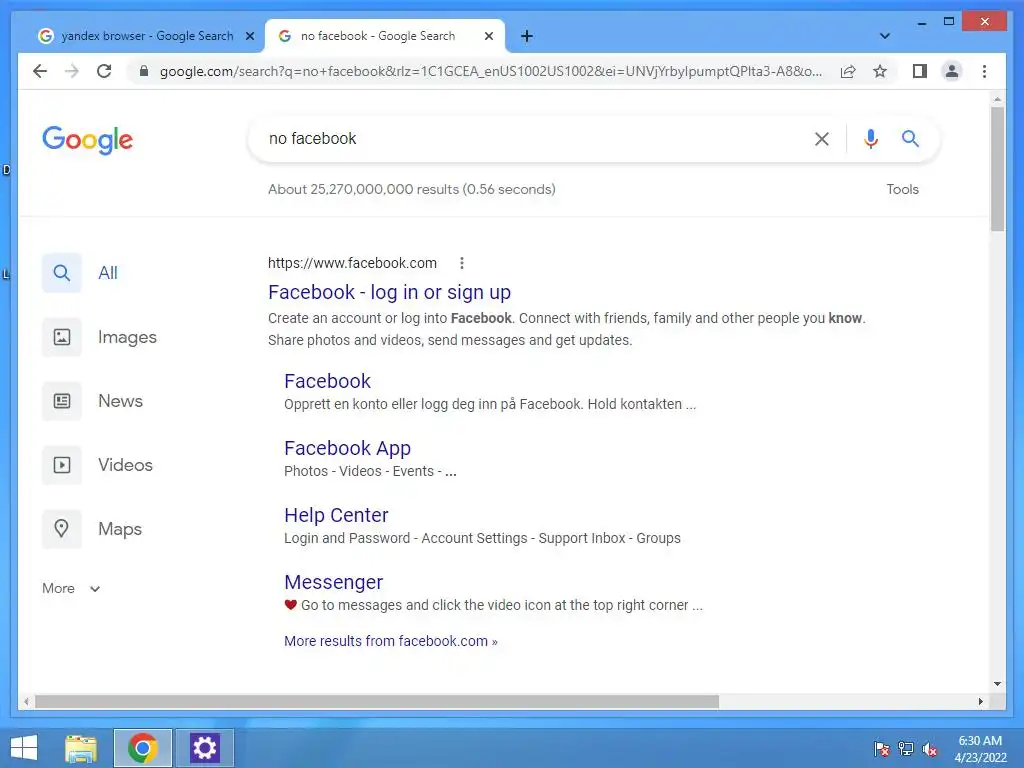This screenshot has width=1024, height=768.
Task: Select the 'no facebook' tab
Action: (385, 36)
